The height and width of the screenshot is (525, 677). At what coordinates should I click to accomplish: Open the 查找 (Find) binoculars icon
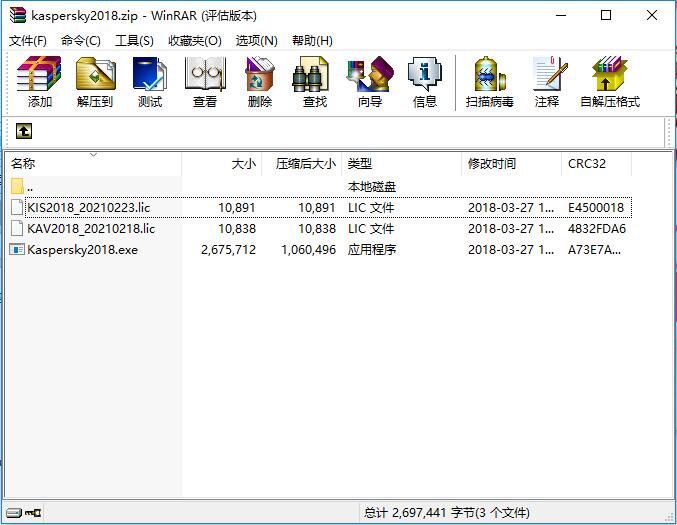click(x=314, y=82)
